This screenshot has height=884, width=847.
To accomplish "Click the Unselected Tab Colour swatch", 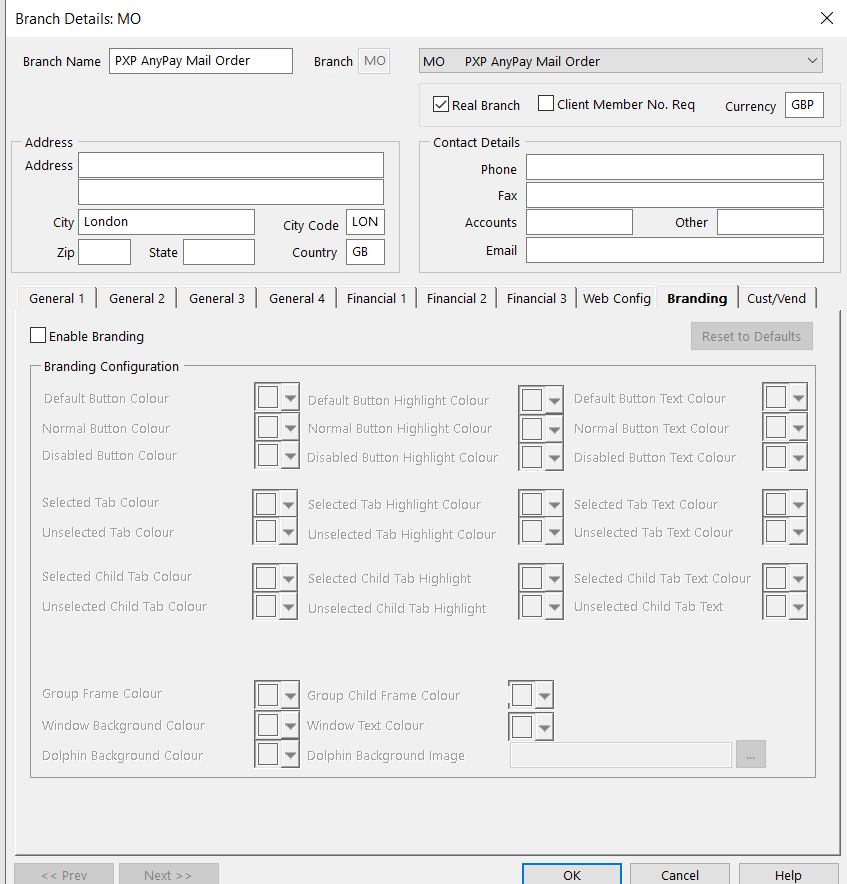I will [x=266, y=531].
